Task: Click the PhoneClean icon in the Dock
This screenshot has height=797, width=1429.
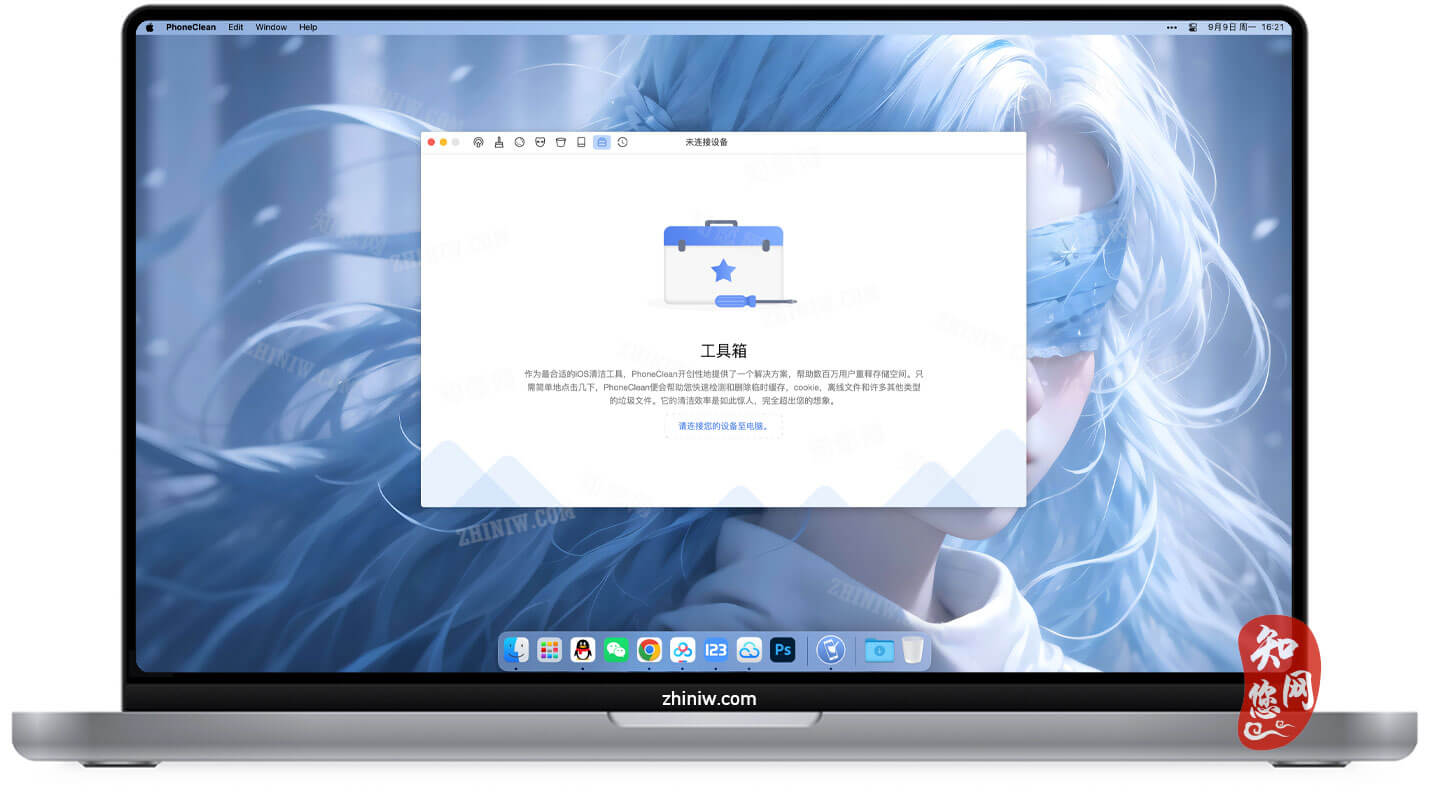Action: [831, 650]
